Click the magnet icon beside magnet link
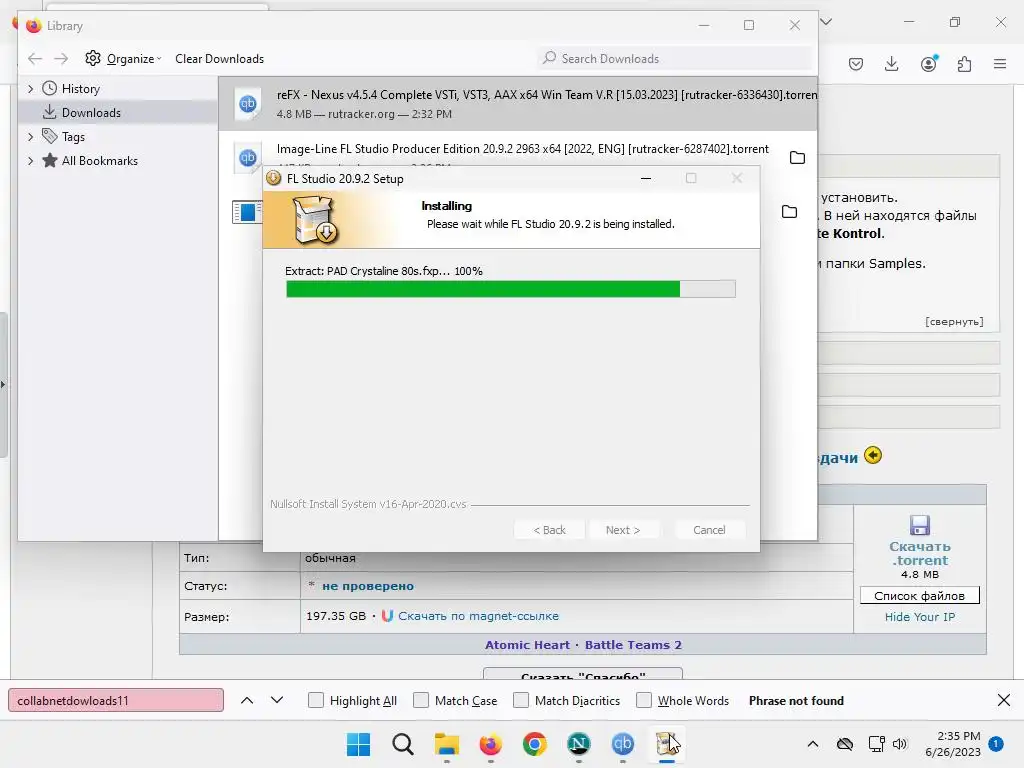This screenshot has width=1024, height=768. coord(387,616)
